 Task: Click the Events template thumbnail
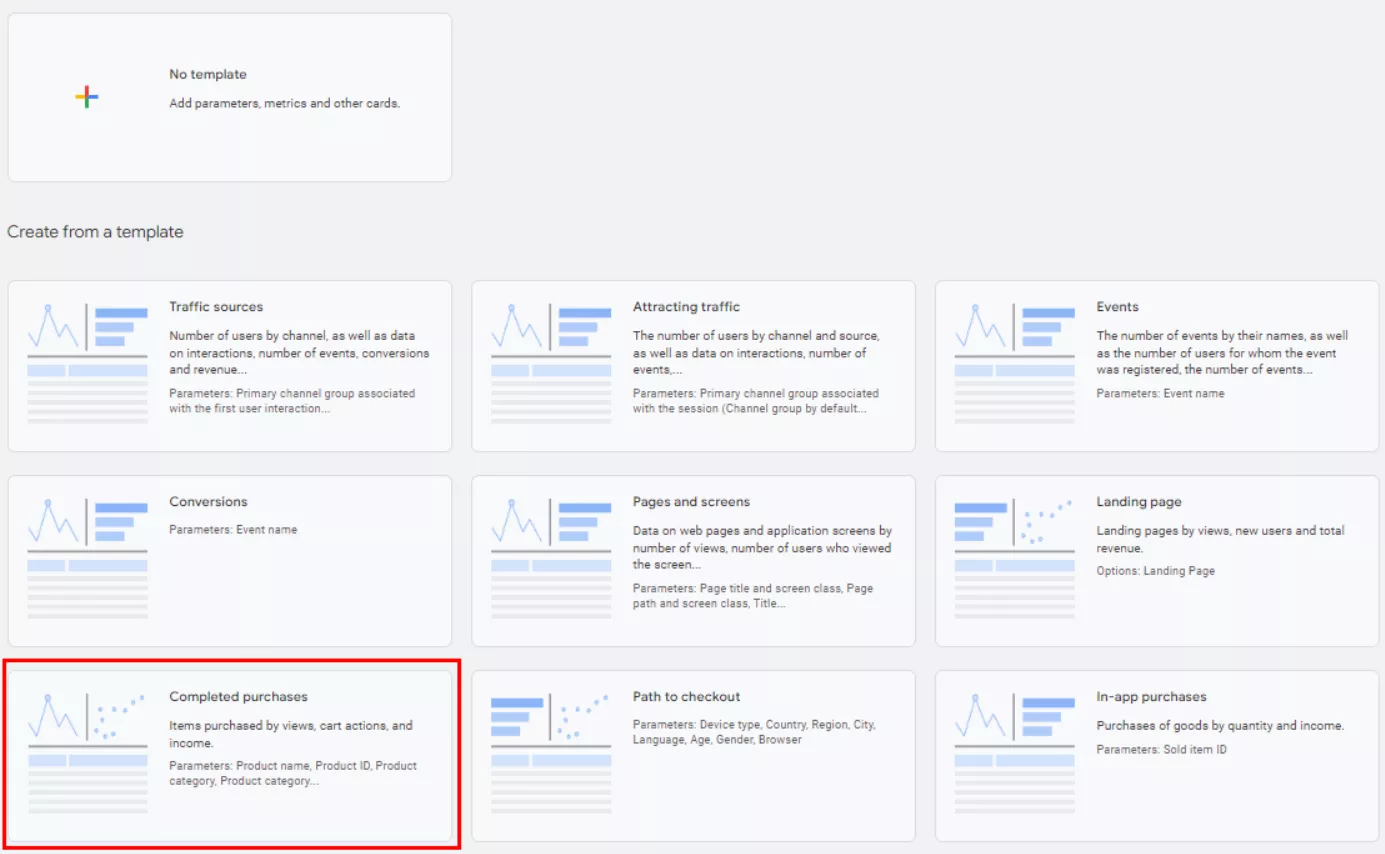(1015, 364)
